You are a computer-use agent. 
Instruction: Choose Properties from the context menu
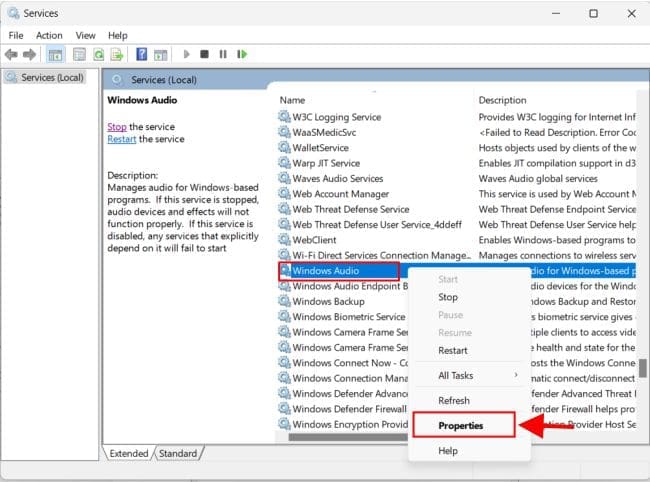[x=461, y=425]
